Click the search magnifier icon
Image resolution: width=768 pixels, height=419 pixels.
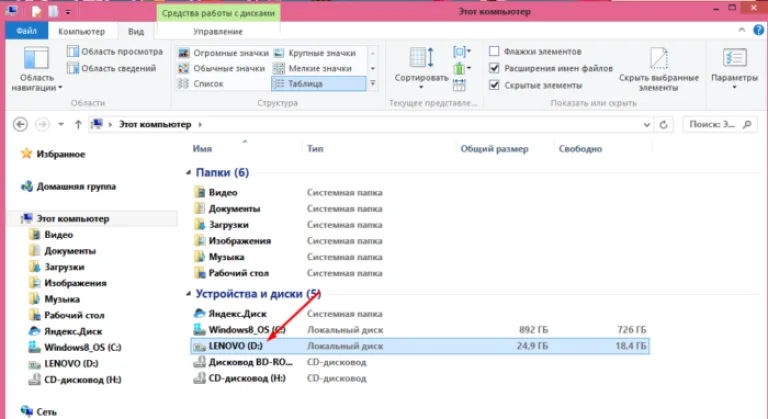point(747,124)
